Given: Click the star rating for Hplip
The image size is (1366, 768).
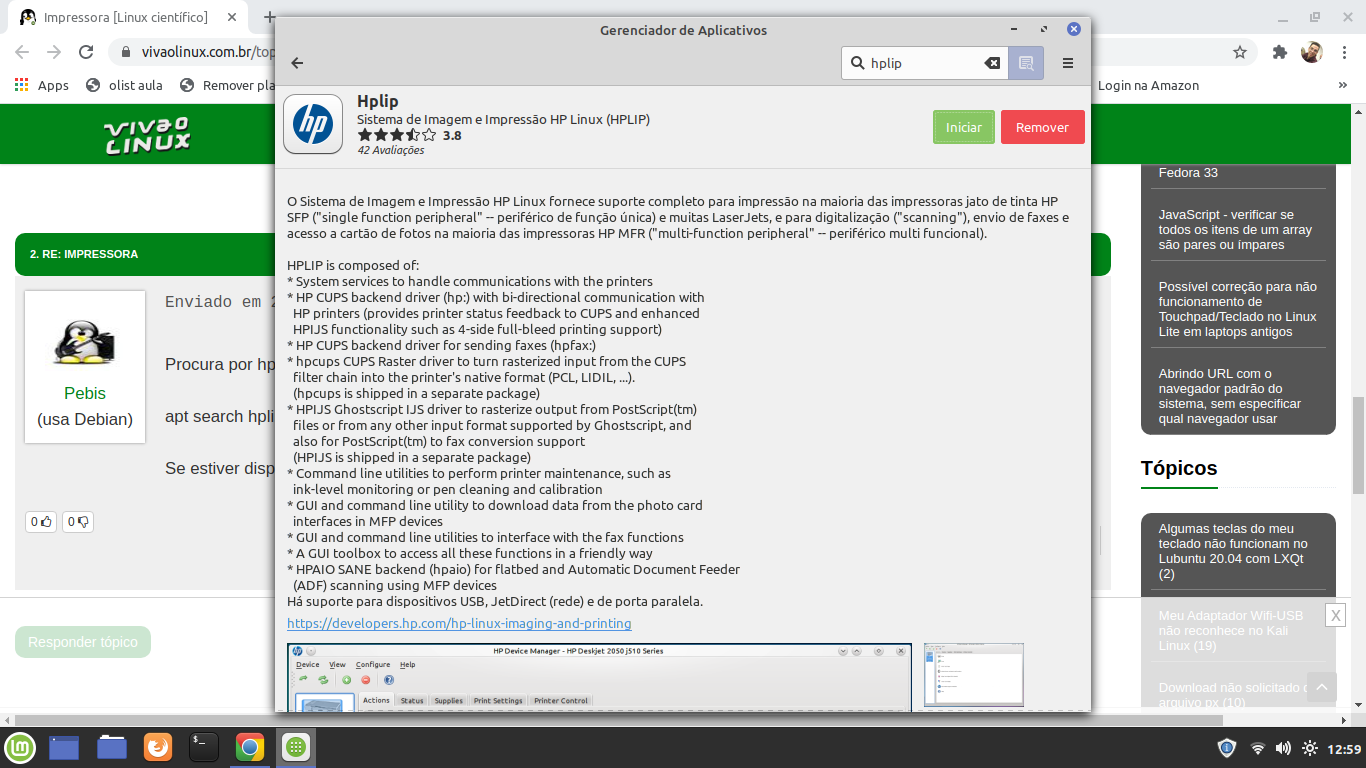Looking at the screenshot, I should (397, 135).
